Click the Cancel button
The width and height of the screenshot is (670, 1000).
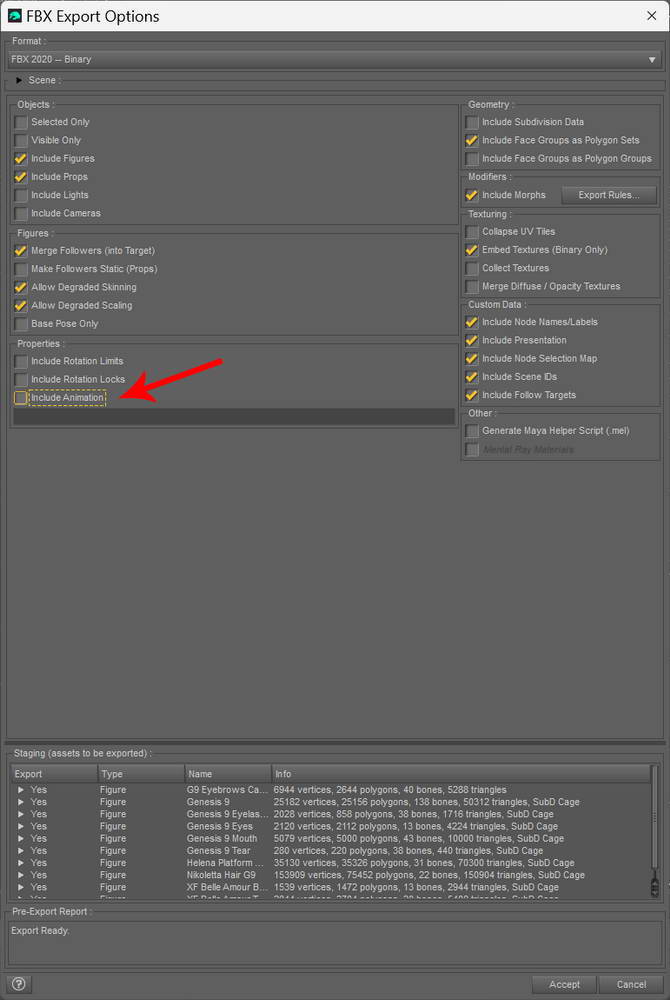click(x=631, y=984)
